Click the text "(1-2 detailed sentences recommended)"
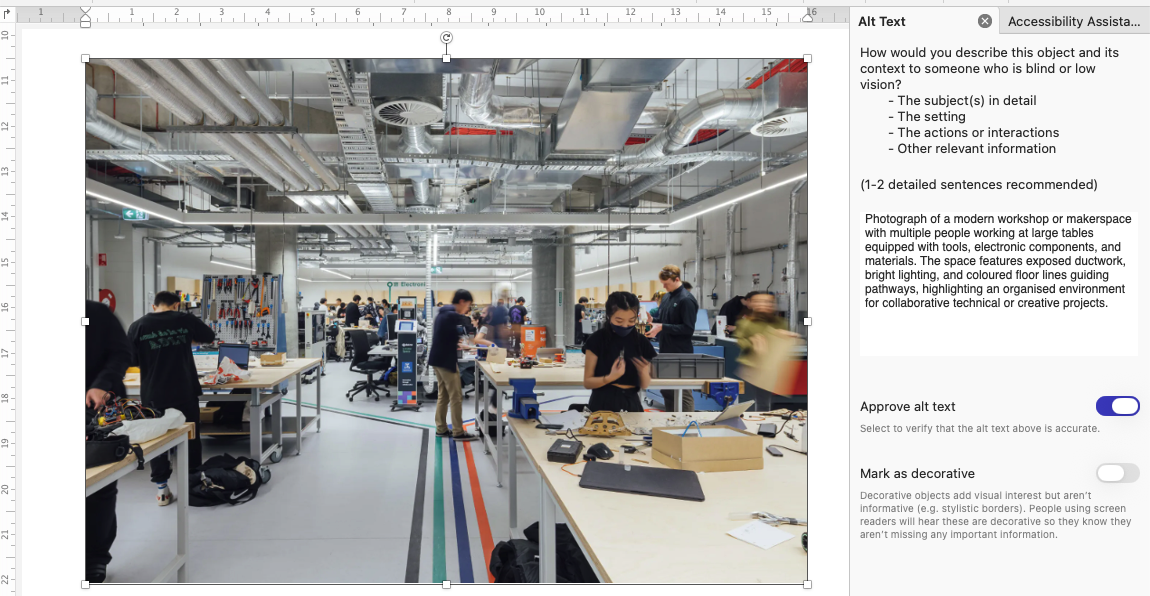This screenshot has height=596, width=1150. 978,185
